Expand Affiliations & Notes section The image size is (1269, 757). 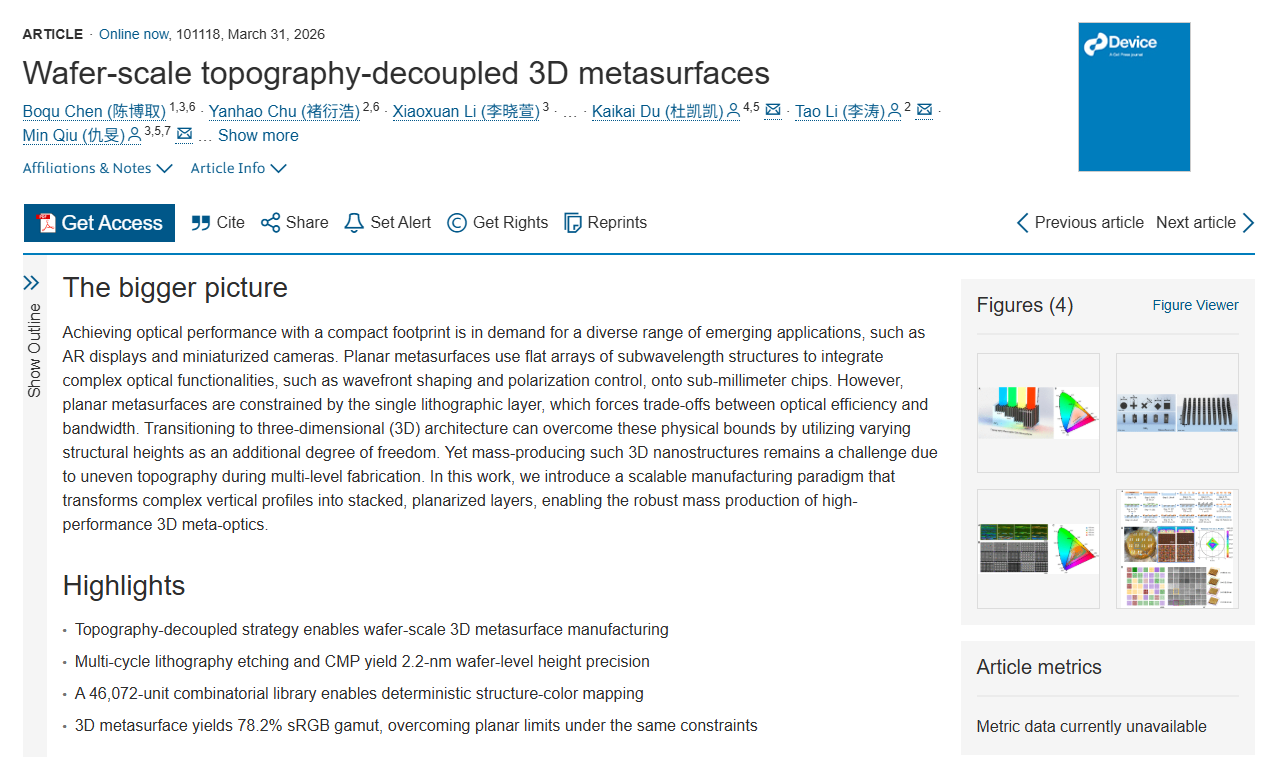(x=98, y=168)
